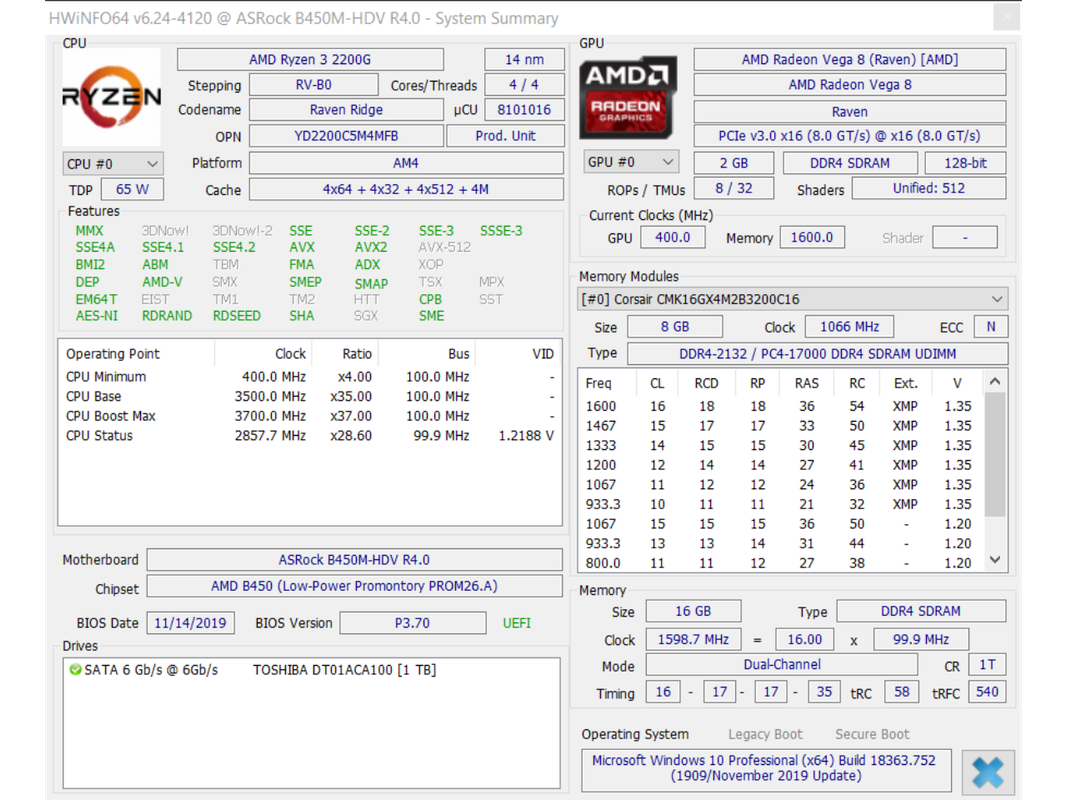Click the 800.0 frequency timing row
This screenshot has height=800, width=1067.
click(x=781, y=563)
